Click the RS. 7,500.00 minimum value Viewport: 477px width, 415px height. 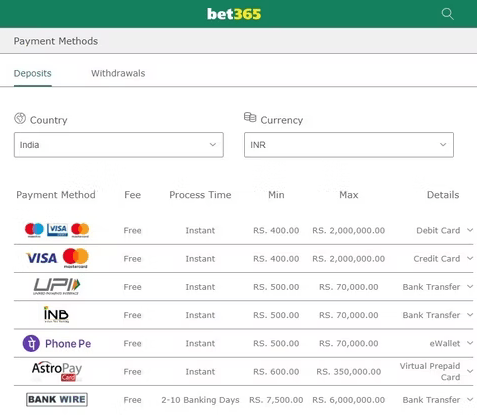tap(276, 400)
